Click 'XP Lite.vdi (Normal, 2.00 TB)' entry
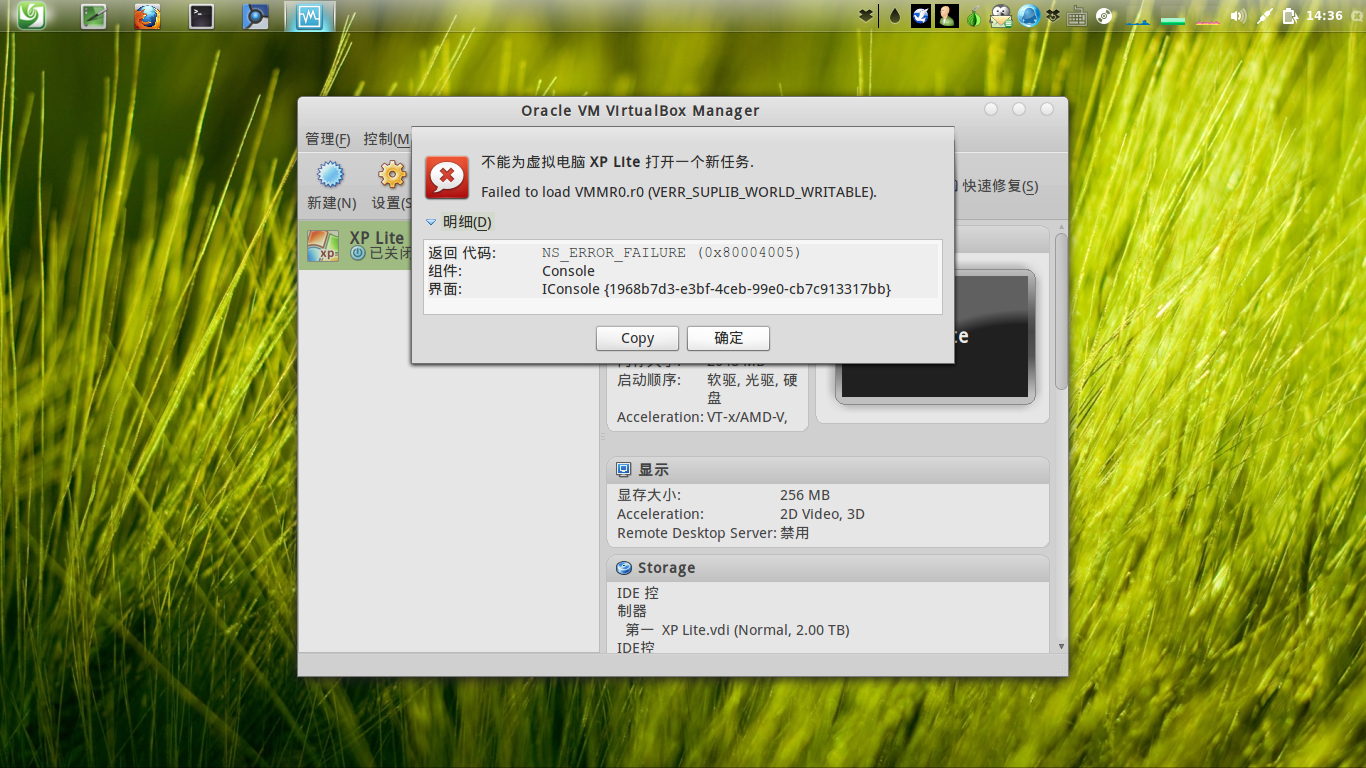The width and height of the screenshot is (1366, 768). (756, 630)
